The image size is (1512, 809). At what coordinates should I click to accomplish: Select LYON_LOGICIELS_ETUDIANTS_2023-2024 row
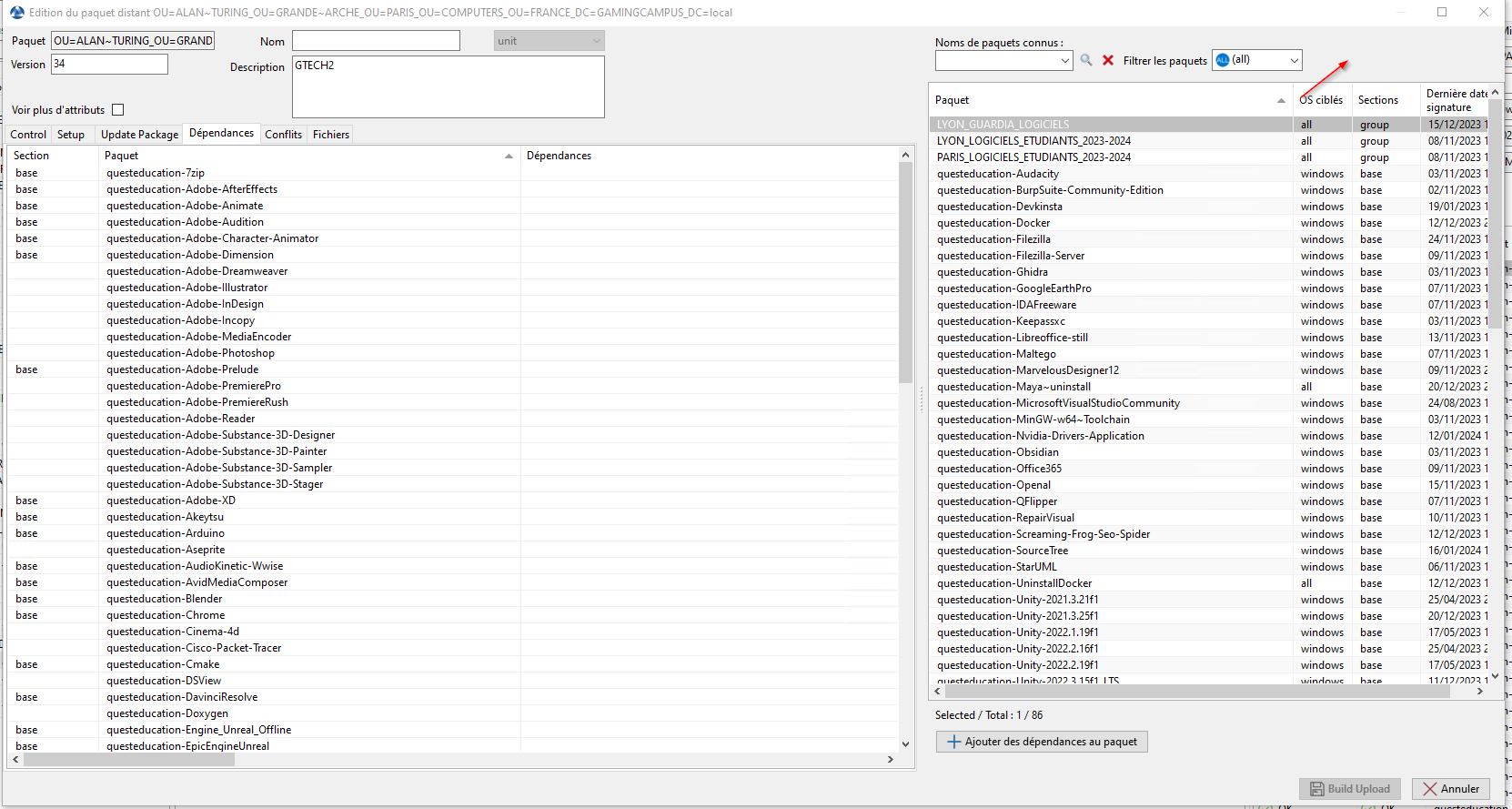1209,141
